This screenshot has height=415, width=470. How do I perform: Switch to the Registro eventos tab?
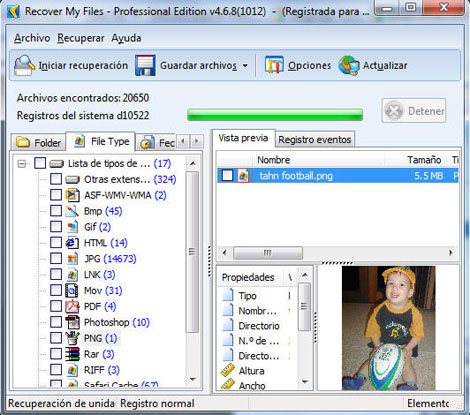[315, 139]
